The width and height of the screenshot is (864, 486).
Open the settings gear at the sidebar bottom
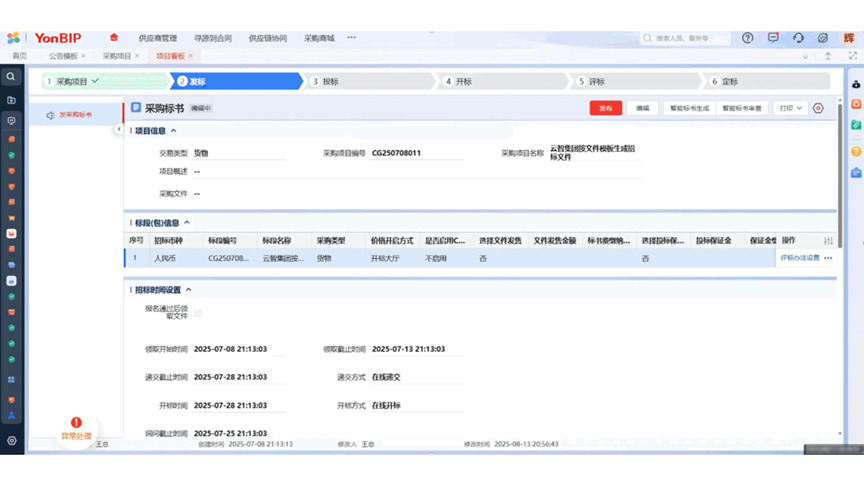[12, 440]
